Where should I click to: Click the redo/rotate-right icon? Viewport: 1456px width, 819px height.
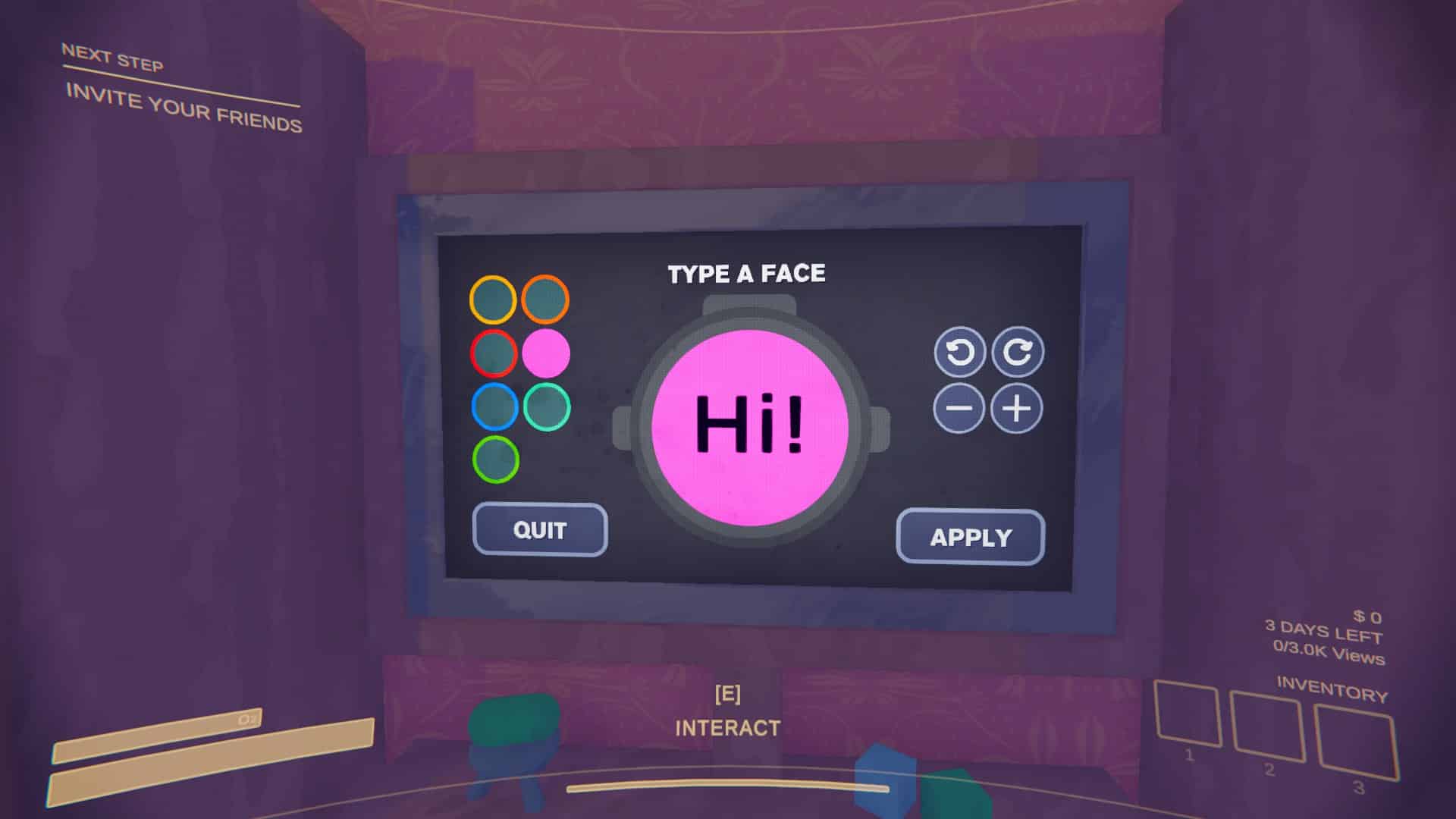(x=1016, y=351)
